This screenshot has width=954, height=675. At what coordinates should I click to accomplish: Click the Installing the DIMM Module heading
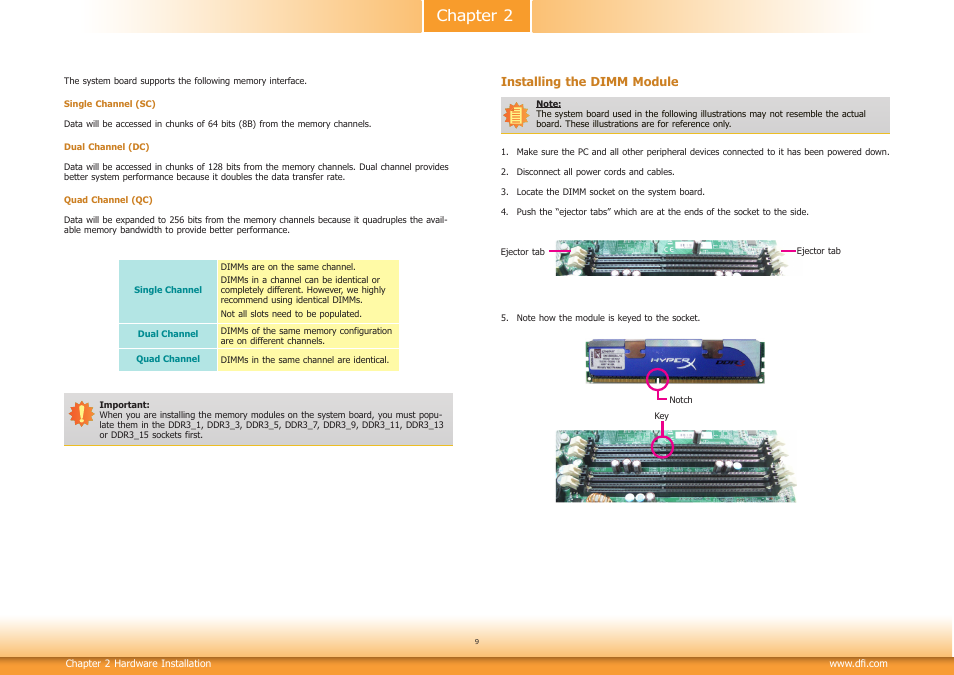pyautogui.click(x=589, y=82)
